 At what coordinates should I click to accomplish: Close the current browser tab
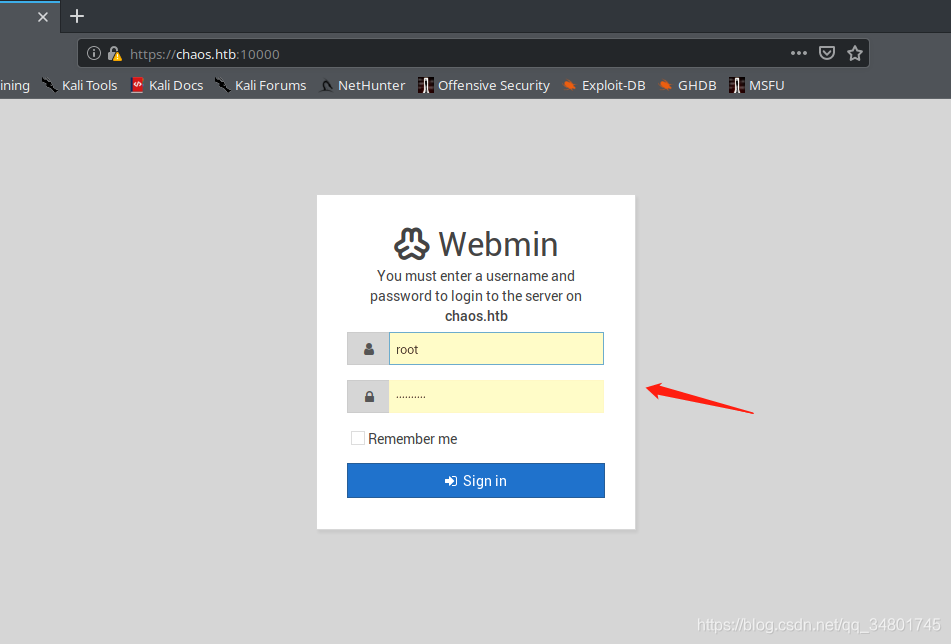[42, 17]
